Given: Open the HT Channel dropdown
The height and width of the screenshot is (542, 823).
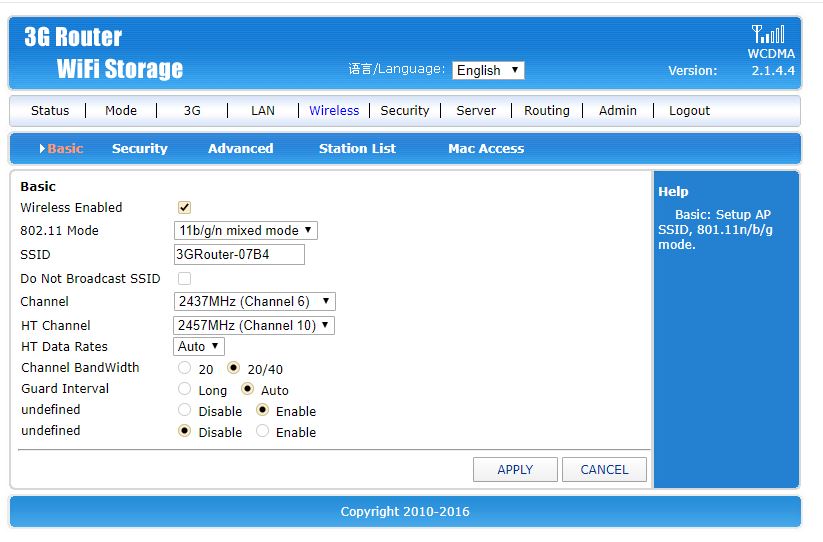Looking at the screenshot, I should 253,325.
